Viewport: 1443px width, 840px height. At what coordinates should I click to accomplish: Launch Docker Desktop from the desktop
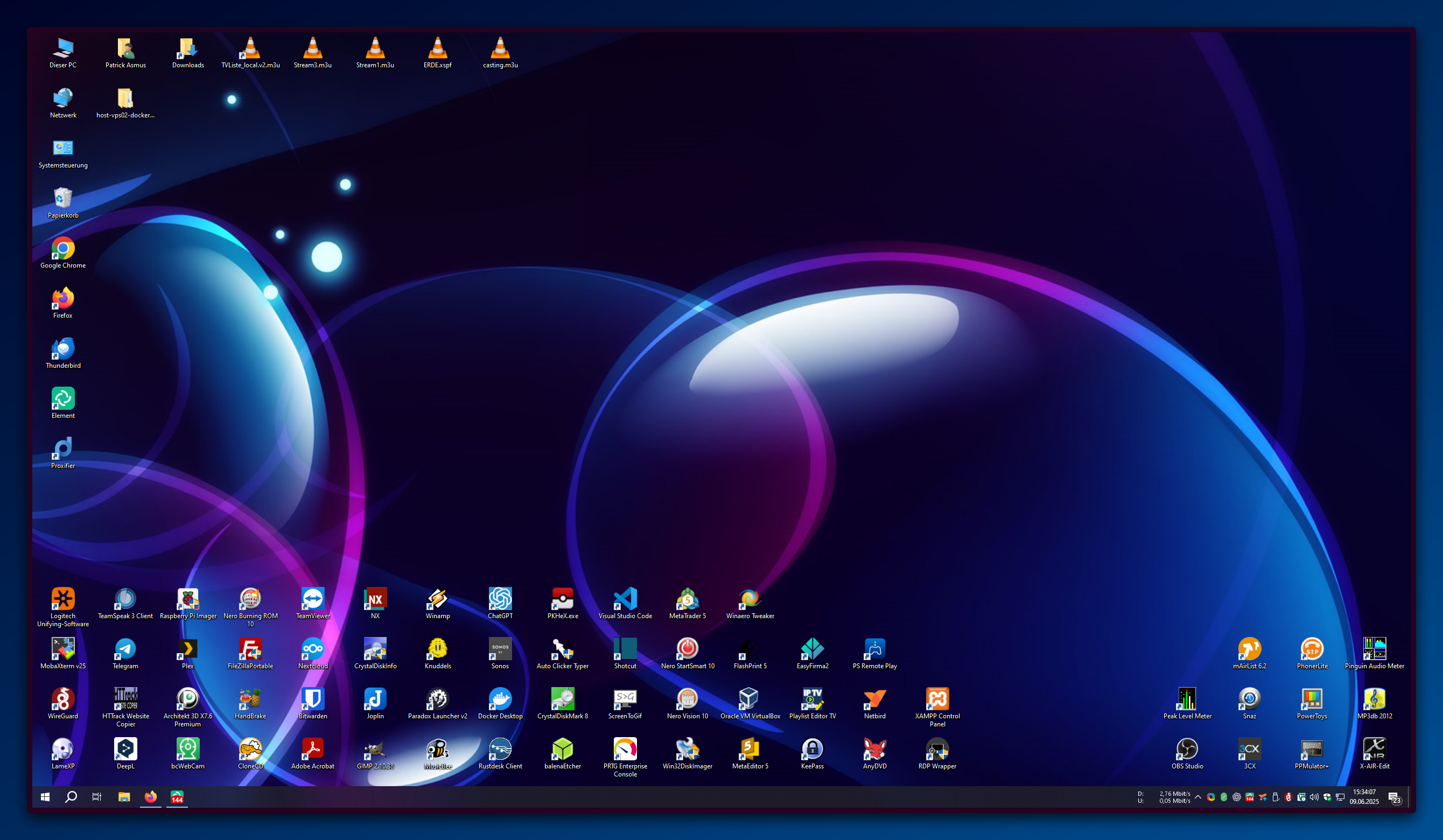tap(500, 699)
